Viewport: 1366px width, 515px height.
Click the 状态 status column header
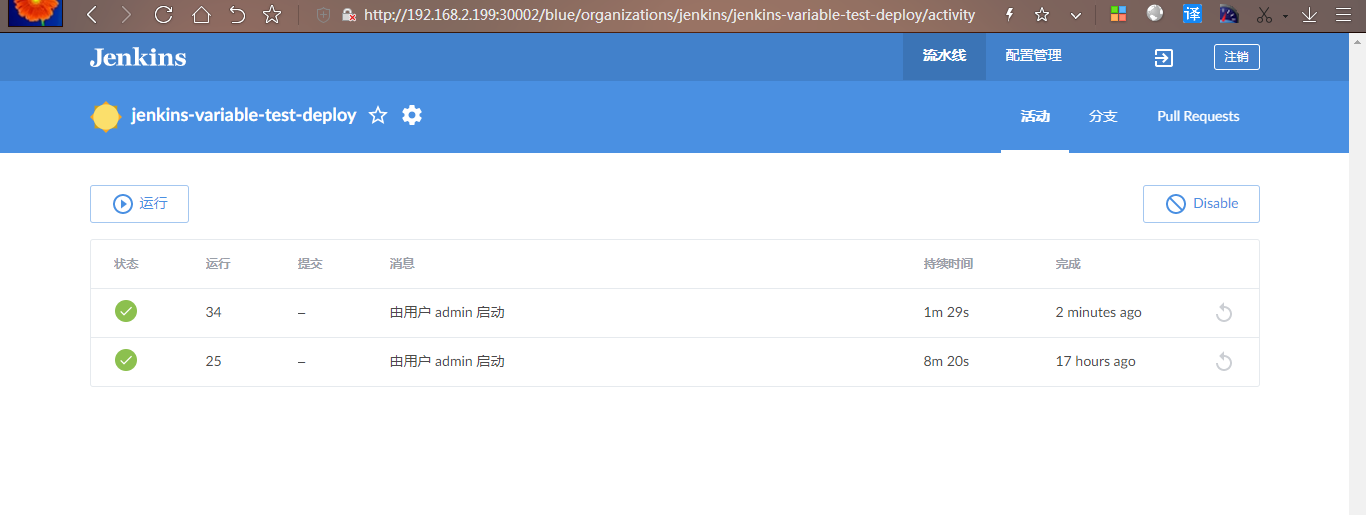point(126,264)
